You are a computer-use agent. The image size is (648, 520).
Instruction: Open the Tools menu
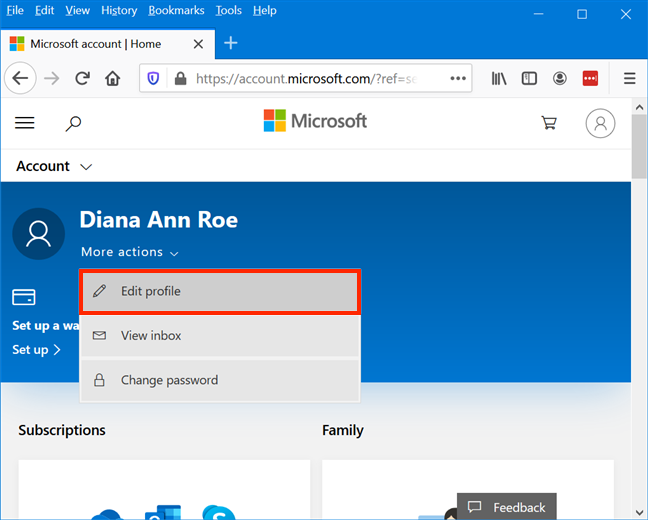(229, 10)
